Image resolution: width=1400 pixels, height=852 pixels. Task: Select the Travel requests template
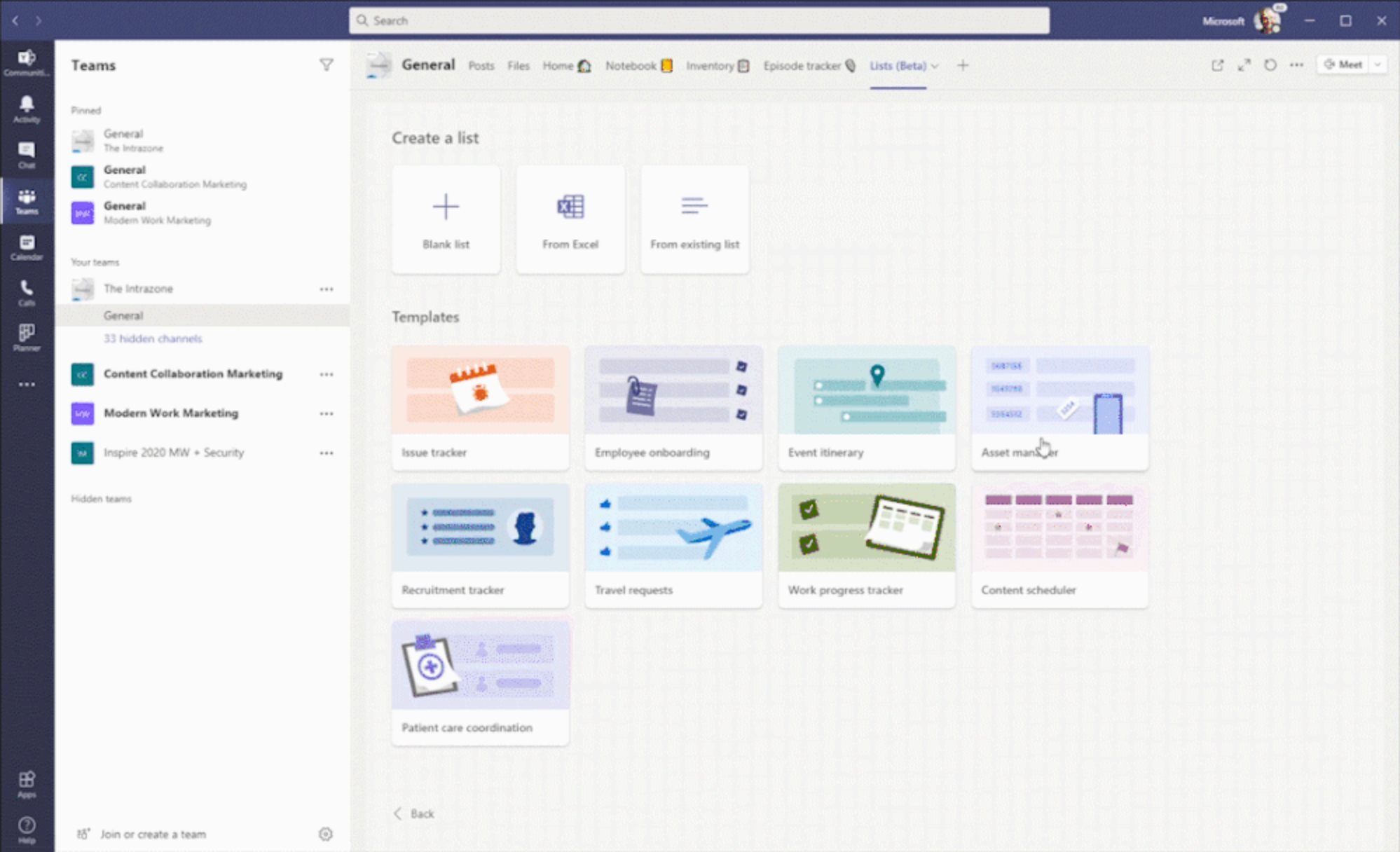tap(673, 544)
